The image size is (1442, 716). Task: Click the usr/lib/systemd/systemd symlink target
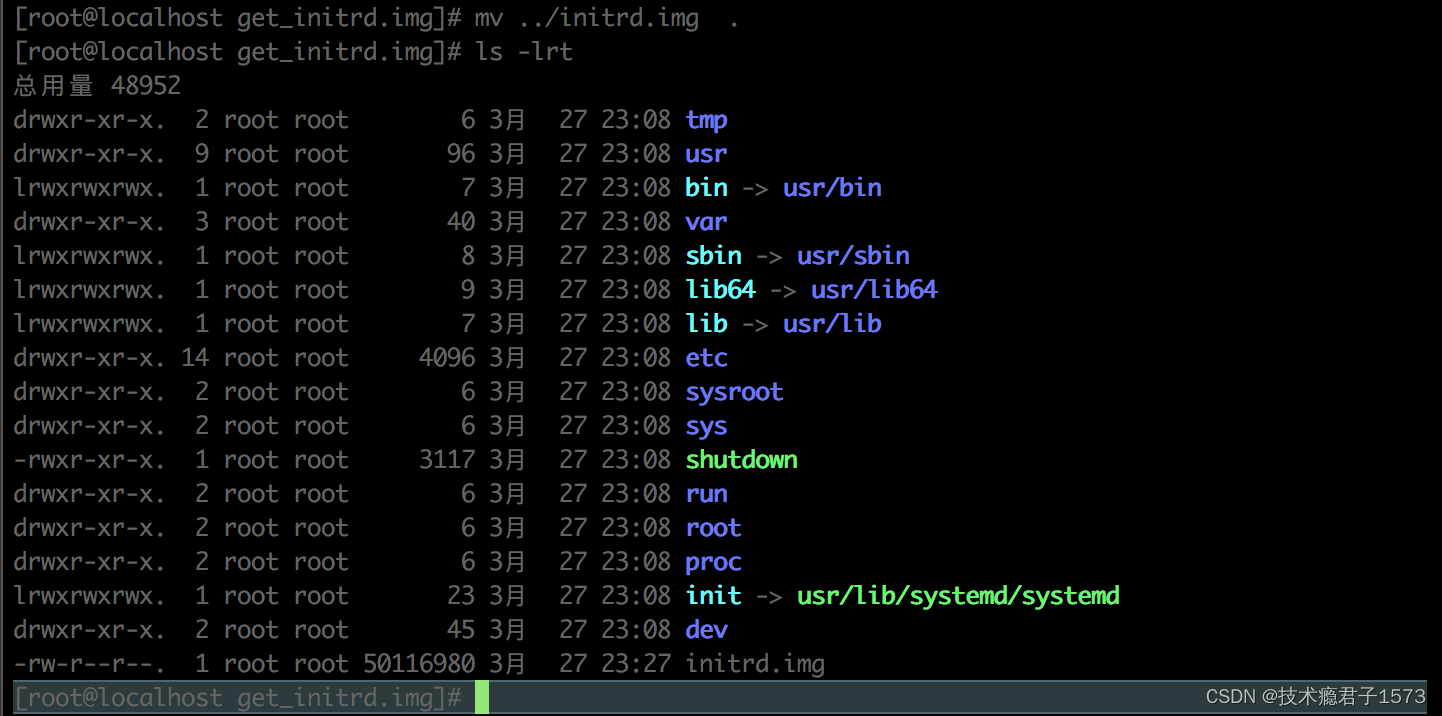pos(957,595)
